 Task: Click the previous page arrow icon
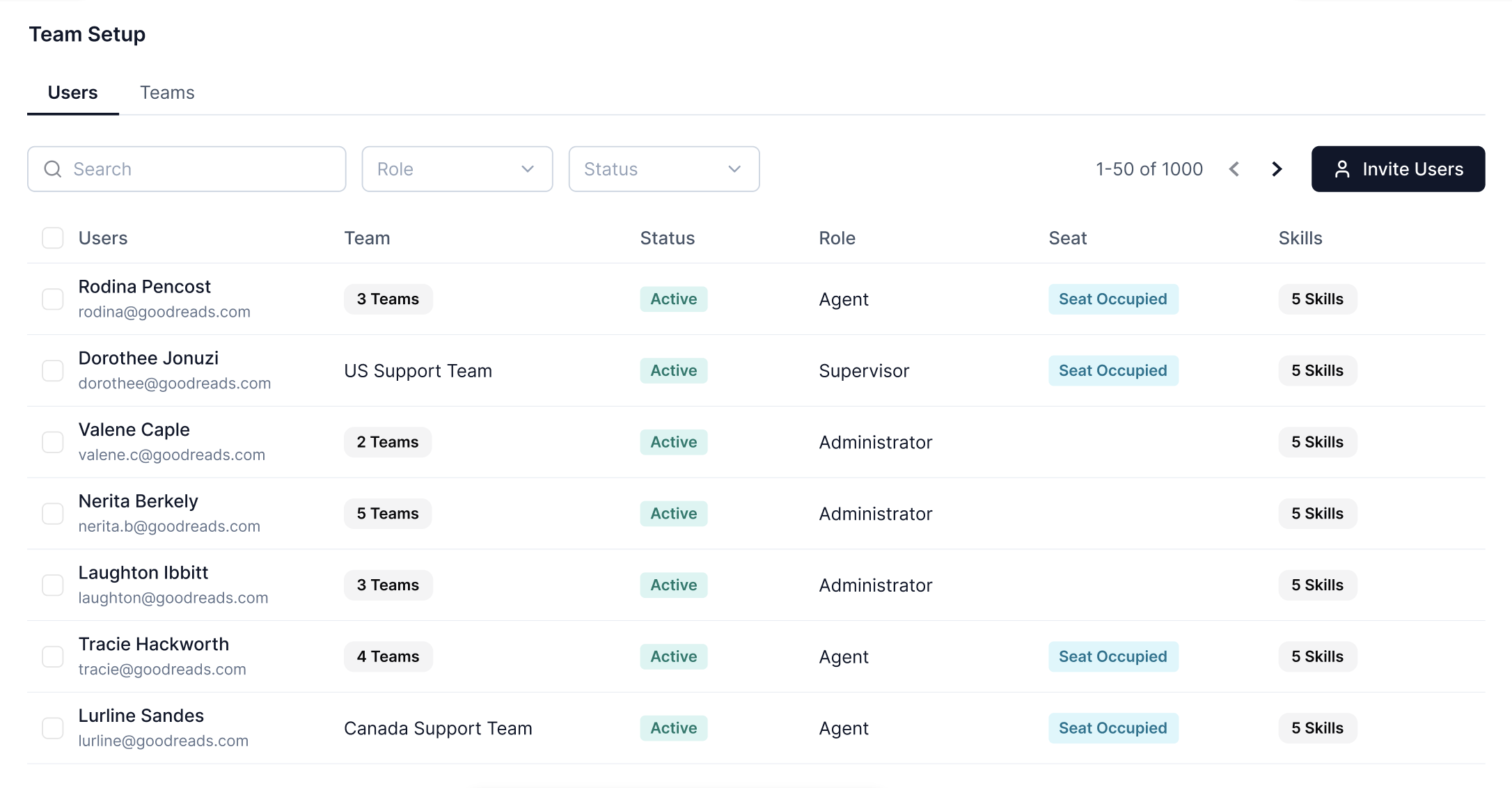coord(1234,169)
